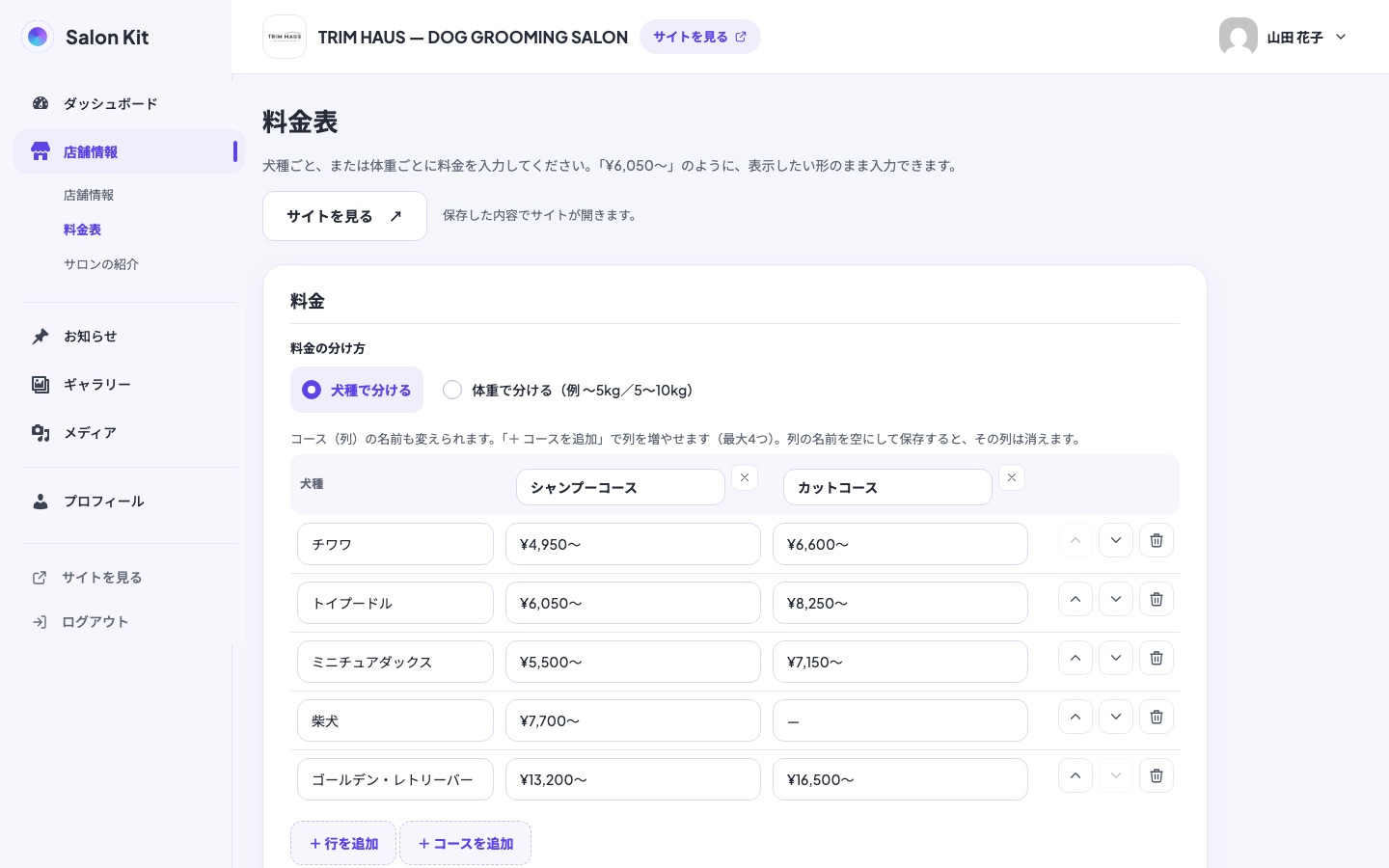Image resolution: width=1389 pixels, height=868 pixels.
Task: Move the トイプードル row down
Action: pyautogui.click(x=1116, y=599)
